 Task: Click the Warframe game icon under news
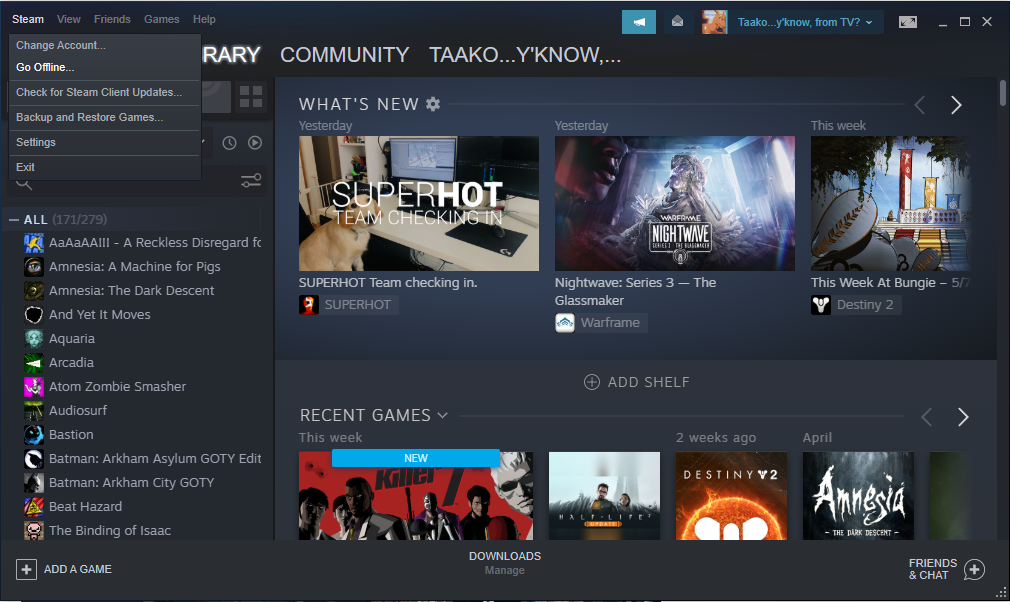(x=565, y=323)
